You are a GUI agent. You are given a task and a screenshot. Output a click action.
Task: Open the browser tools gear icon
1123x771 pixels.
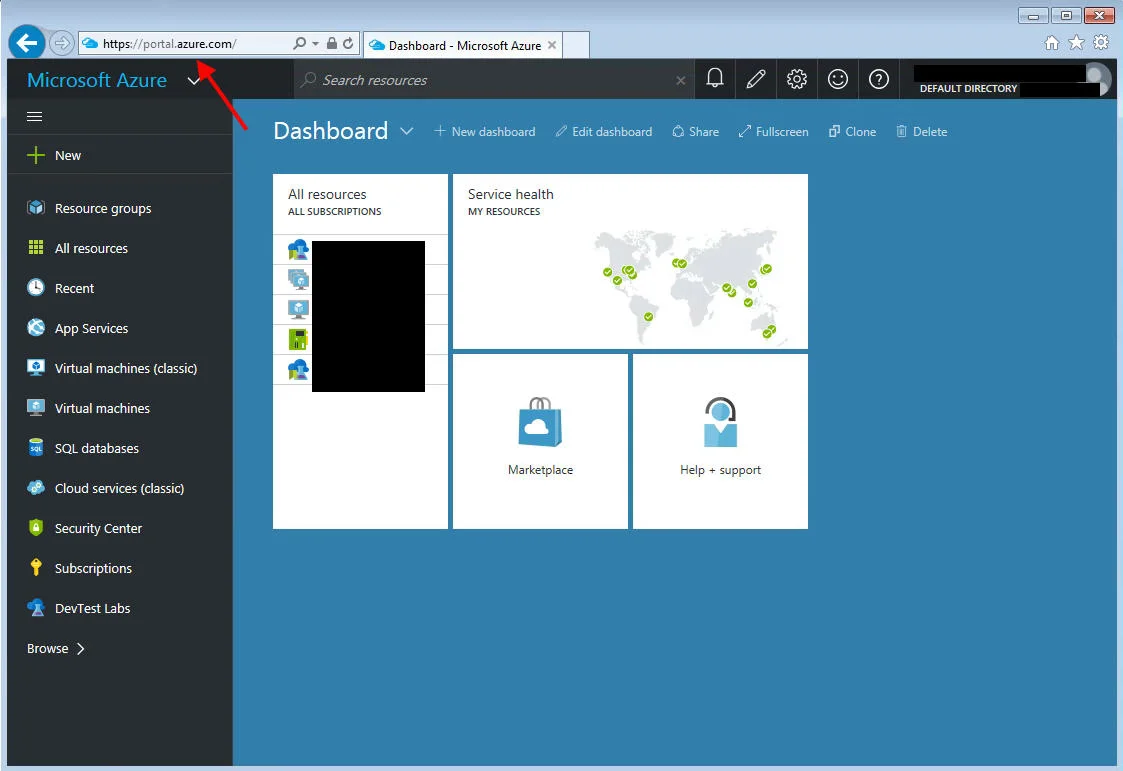(x=1101, y=43)
